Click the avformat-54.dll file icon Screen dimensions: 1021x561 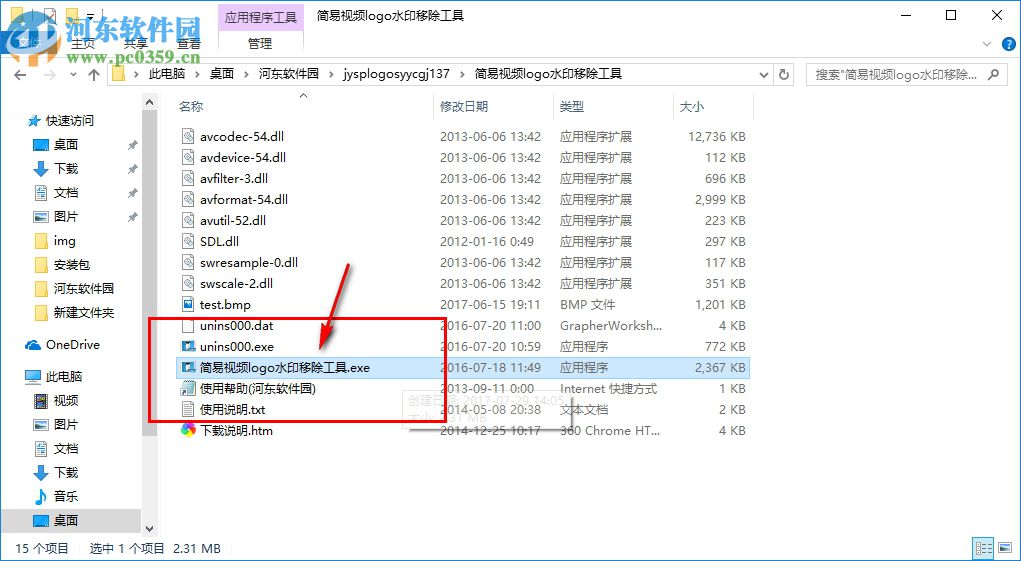(x=188, y=199)
